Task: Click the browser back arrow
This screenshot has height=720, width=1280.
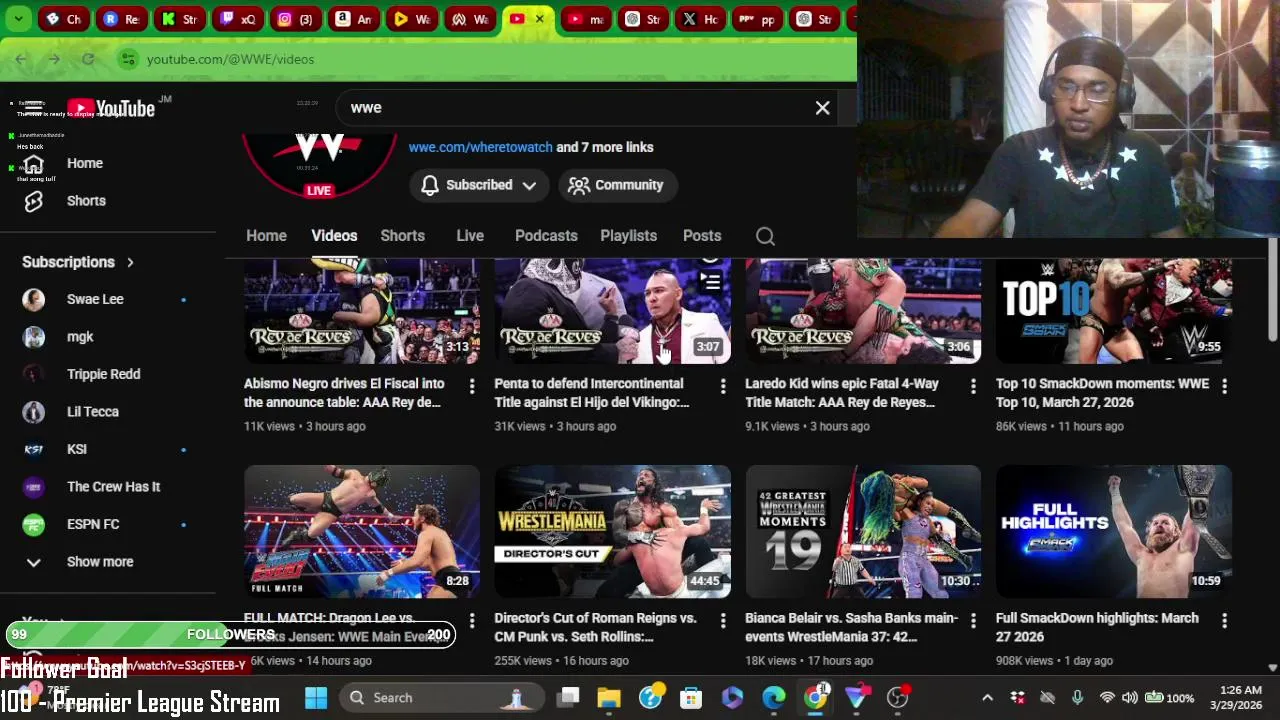Action: point(21,59)
